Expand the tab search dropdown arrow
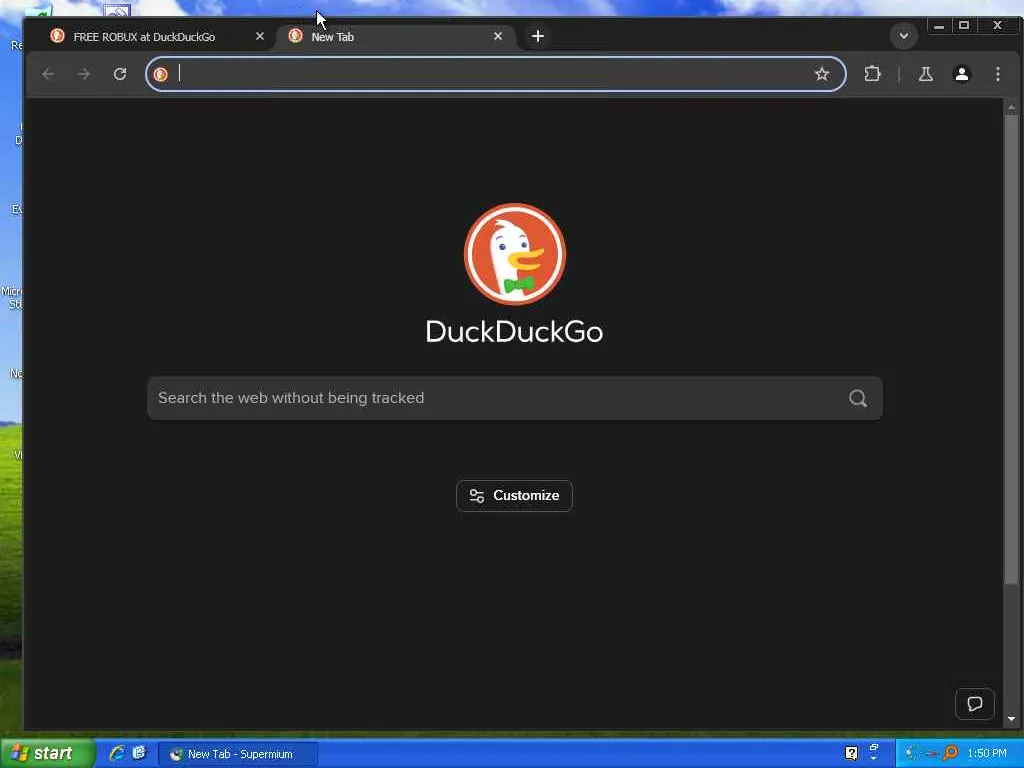 tap(904, 36)
